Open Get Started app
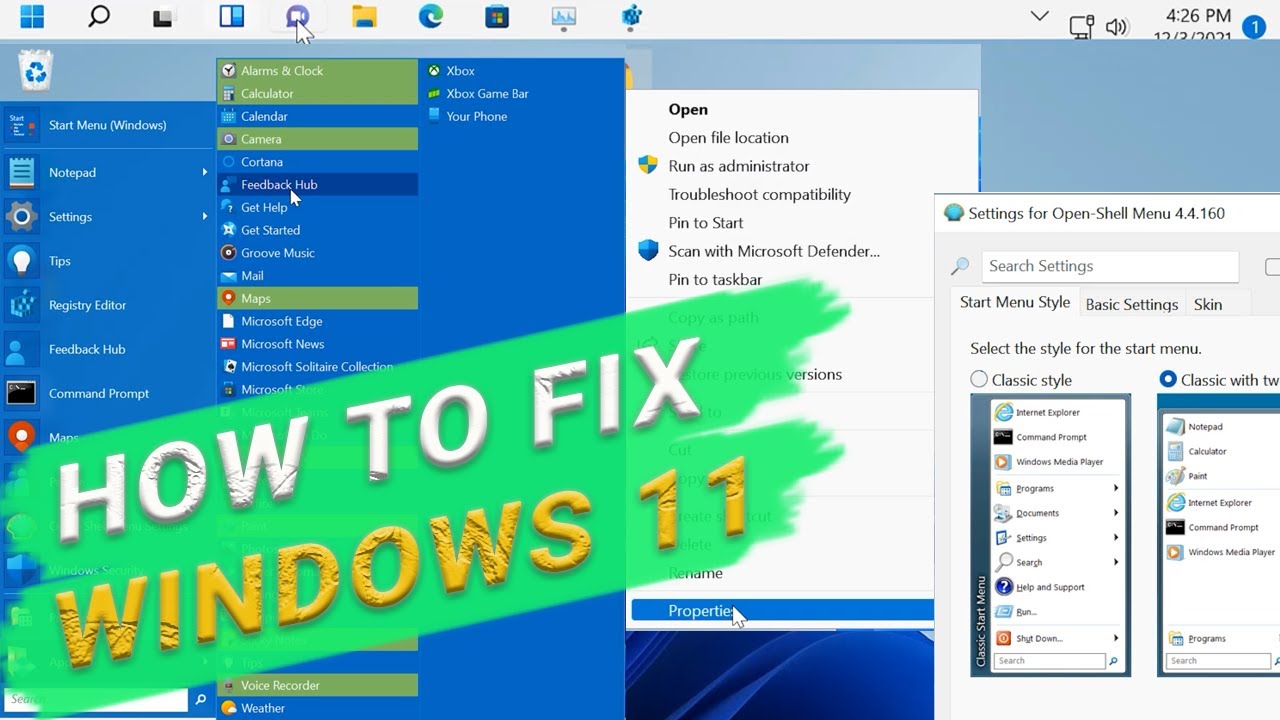The image size is (1280, 720). click(318, 230)
